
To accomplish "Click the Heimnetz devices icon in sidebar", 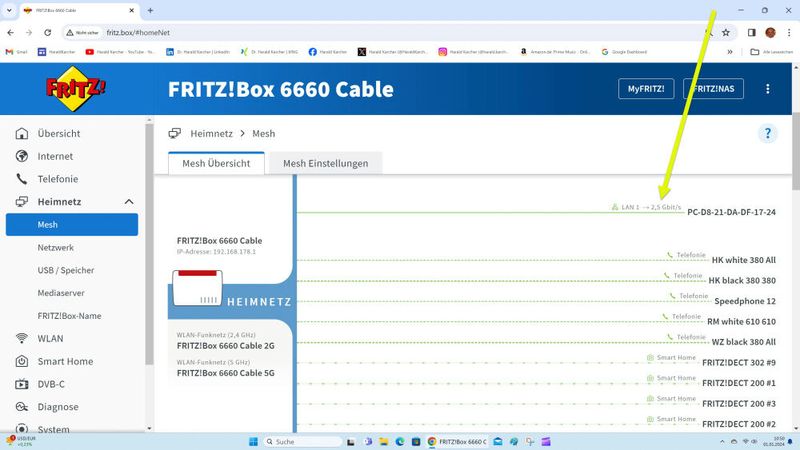I will (22, 202).
